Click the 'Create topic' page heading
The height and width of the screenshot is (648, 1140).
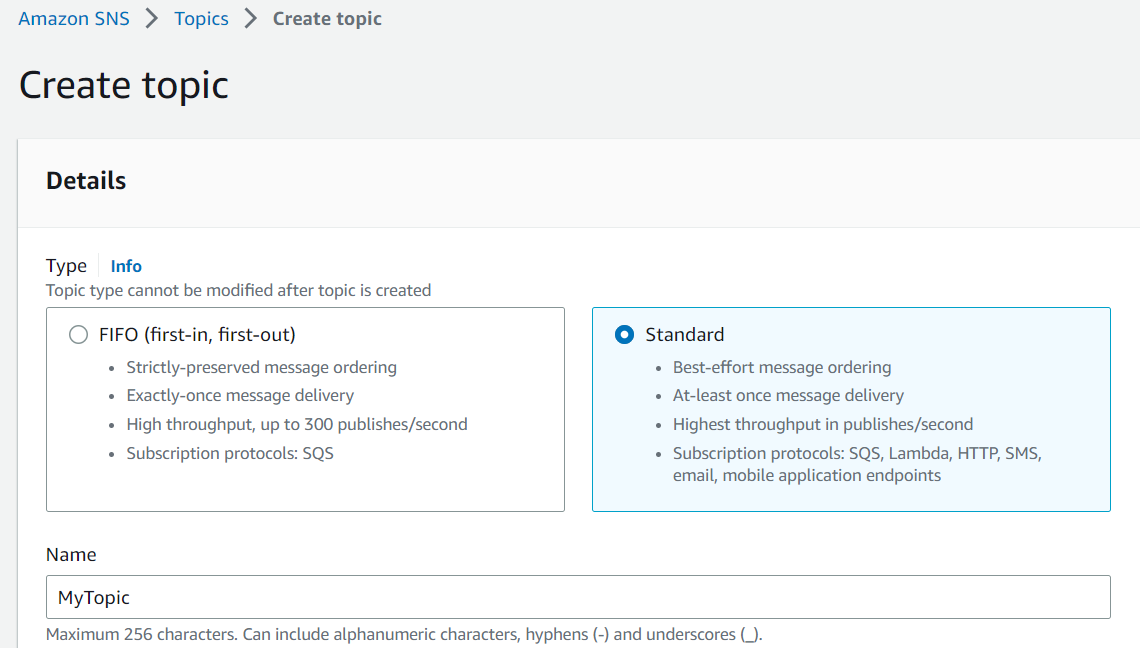tap(124, 85)
